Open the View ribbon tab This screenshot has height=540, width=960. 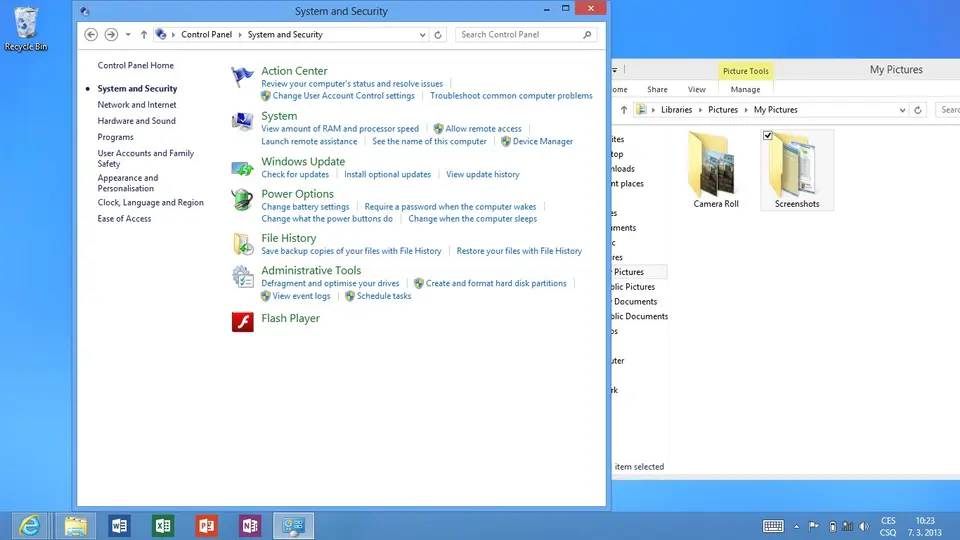click(x=696, y=89)
